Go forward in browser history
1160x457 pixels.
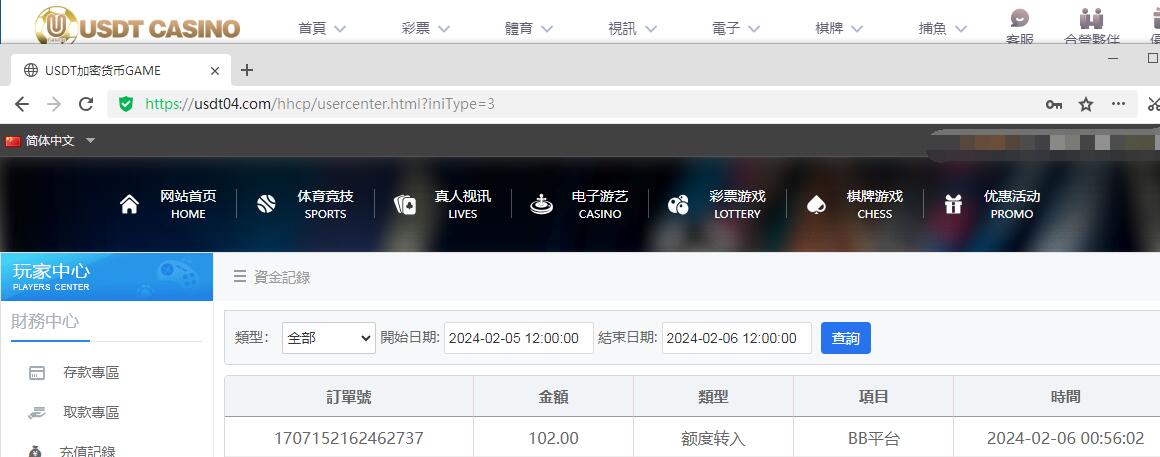[x=54, y=104]
